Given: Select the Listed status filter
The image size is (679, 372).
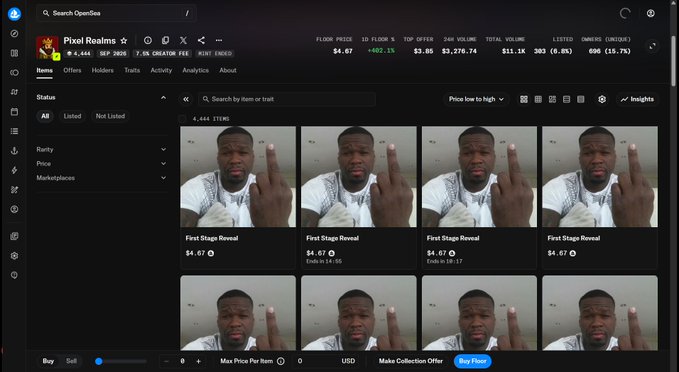Looking at the screenshot, I should [72, 116].
